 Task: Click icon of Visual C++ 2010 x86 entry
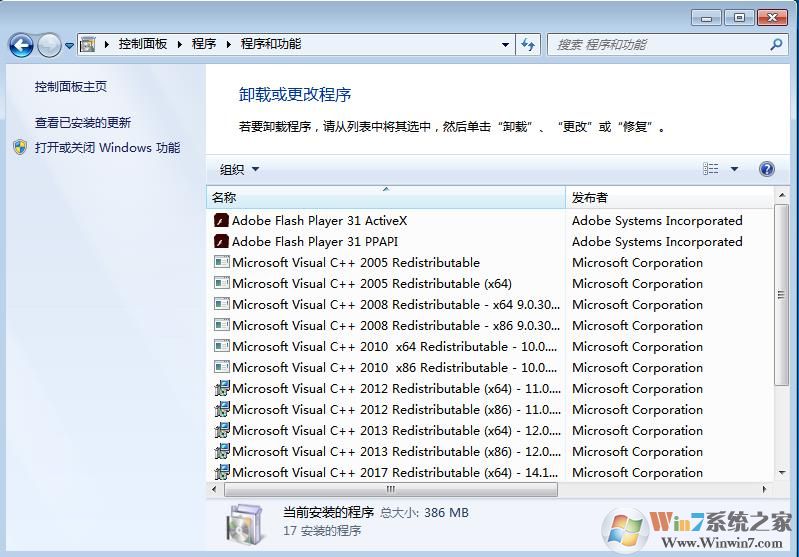click(x=222, y=367)
